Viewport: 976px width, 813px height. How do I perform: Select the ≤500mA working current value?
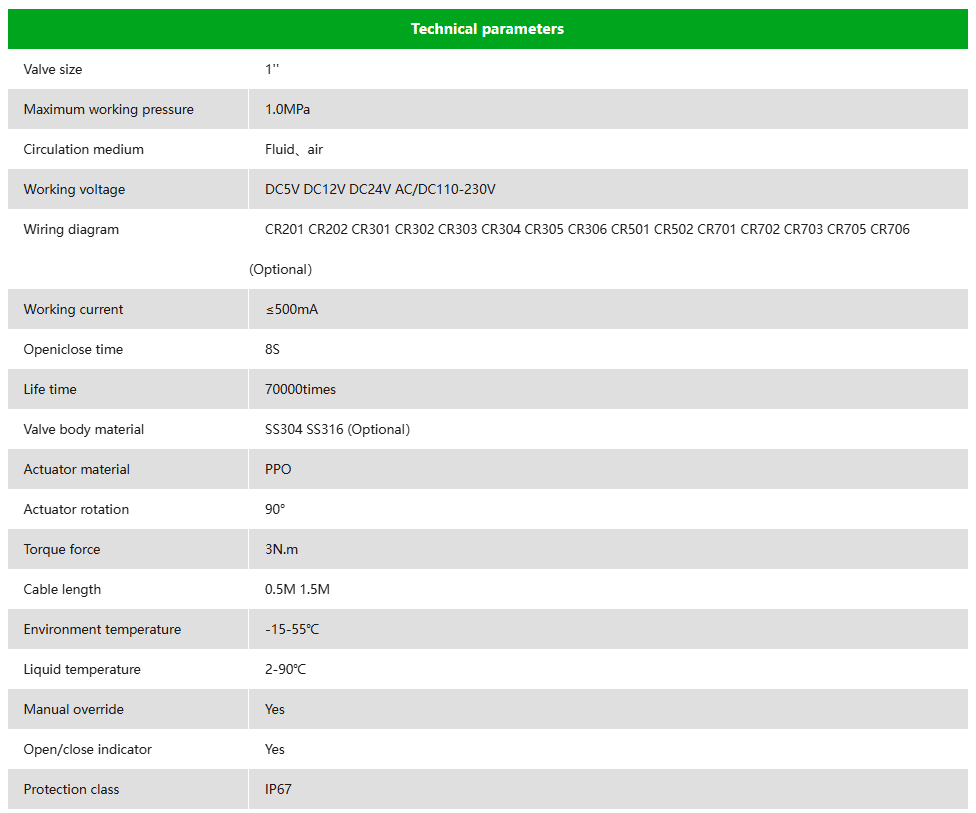[292, 309]
